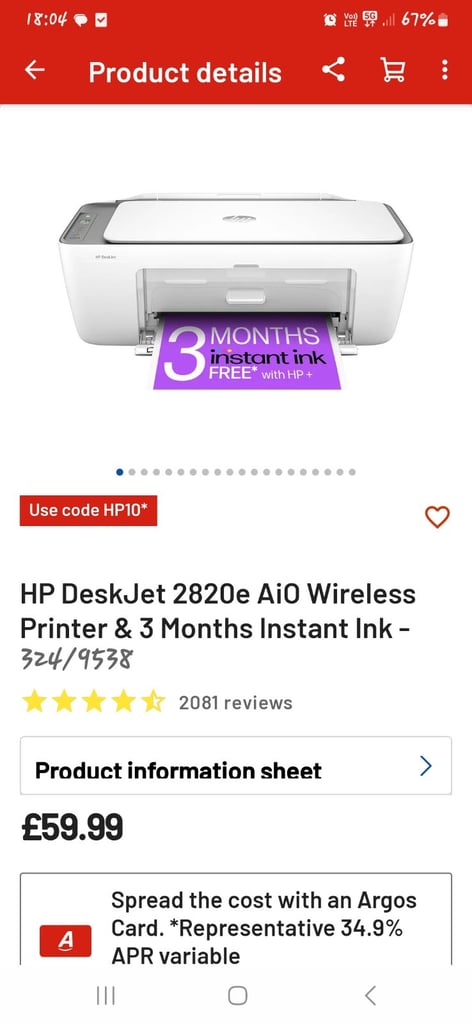472x1024 pixels.
Task: Tap the Product details header title
Action: 185,72
